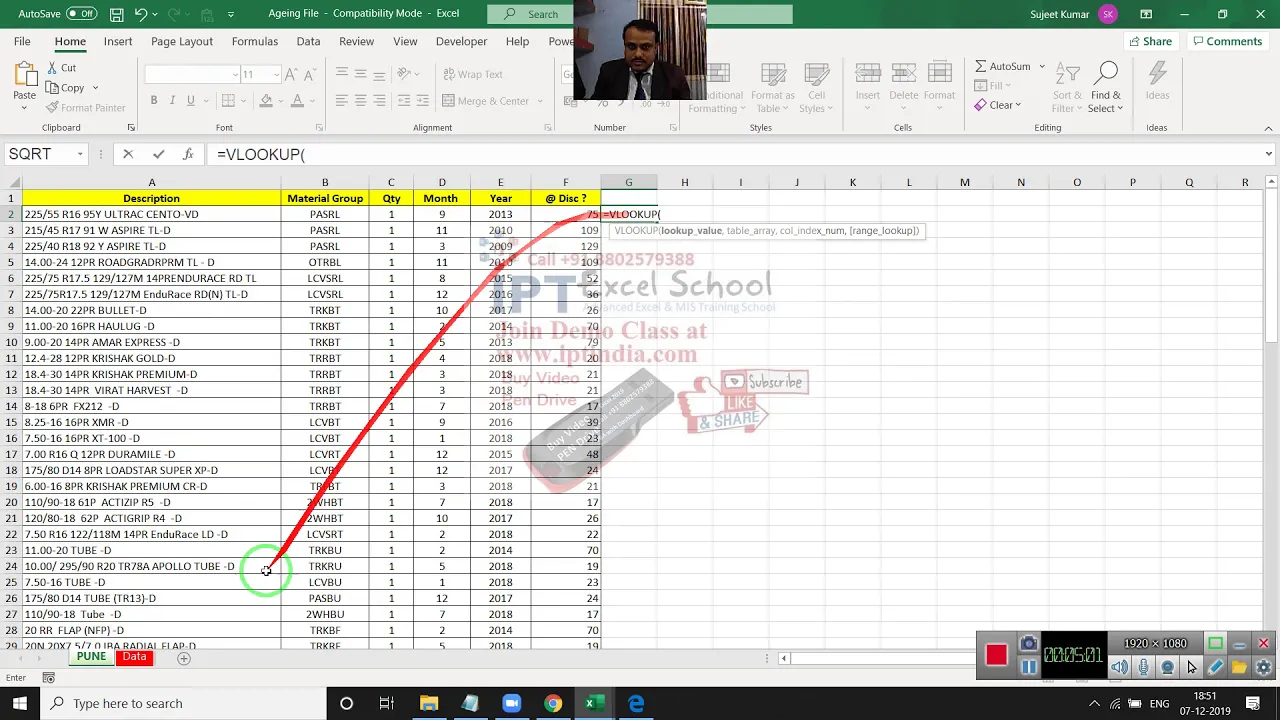Toggle Bold formatting

click(x=154, y=101)
